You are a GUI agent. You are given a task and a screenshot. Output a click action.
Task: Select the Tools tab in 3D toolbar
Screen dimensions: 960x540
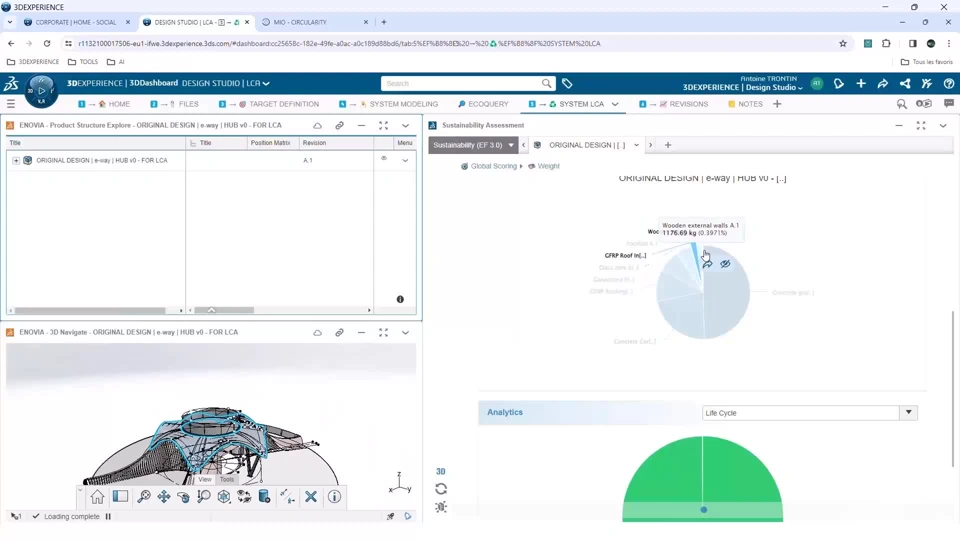coord(227,479)
